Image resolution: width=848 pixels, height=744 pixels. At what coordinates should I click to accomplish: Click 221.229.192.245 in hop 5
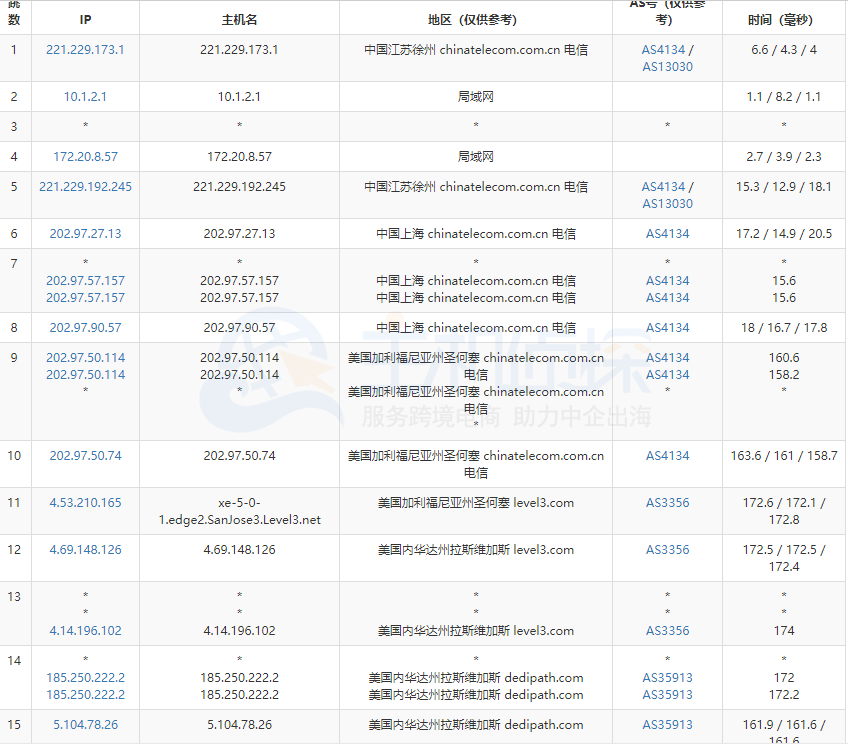coord(85,186)
